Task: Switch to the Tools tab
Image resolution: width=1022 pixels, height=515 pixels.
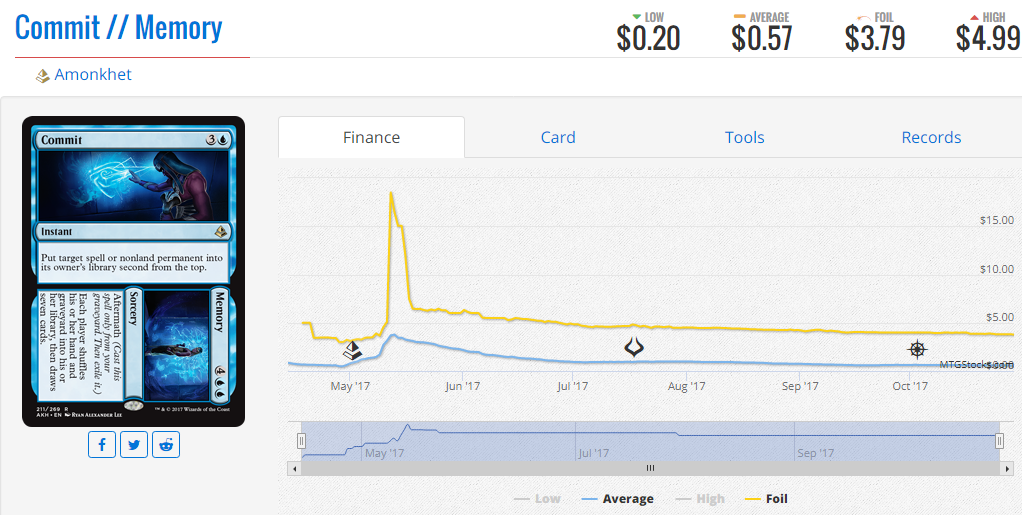Action: 744,138
